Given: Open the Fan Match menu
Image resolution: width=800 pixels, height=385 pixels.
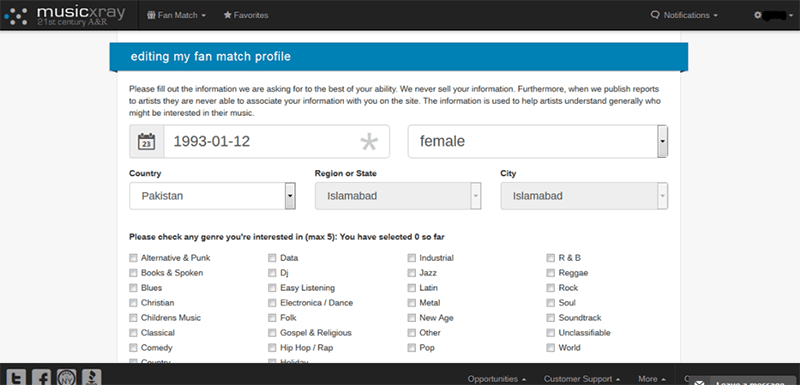Looking at the screenshot, I should click(x=177, y=15).
